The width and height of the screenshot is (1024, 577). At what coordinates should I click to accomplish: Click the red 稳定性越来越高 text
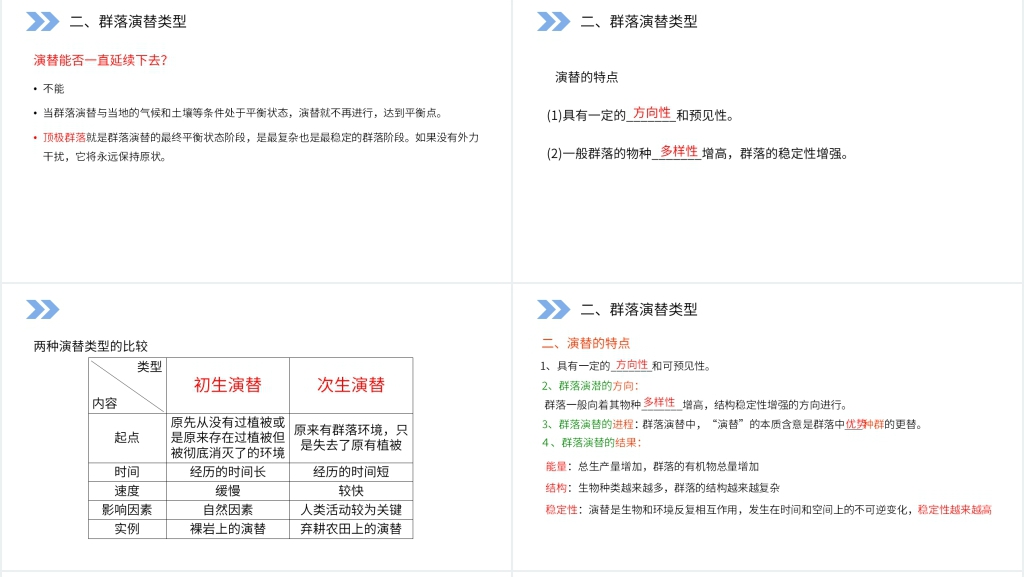pos(954,510)
